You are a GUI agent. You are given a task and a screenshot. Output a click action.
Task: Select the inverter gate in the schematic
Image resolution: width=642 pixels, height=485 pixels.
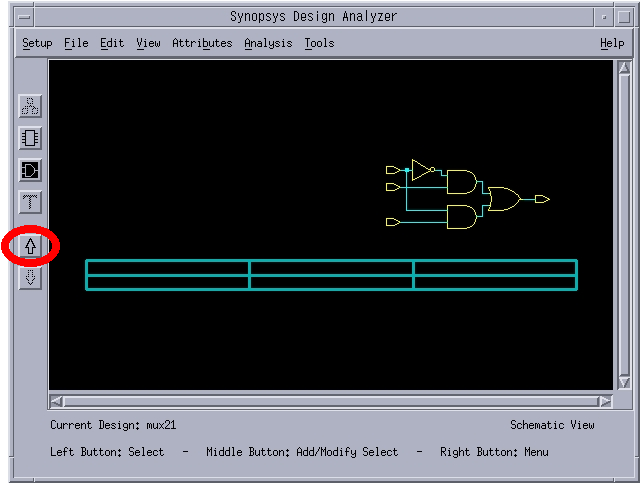[423, 169]
